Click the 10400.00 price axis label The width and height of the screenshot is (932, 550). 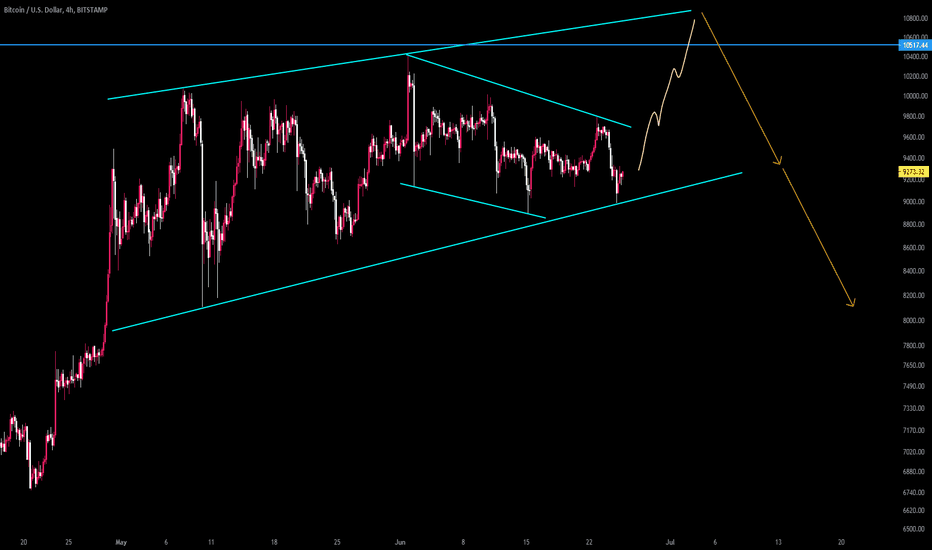pyautogui.click(x=915, y=56)
